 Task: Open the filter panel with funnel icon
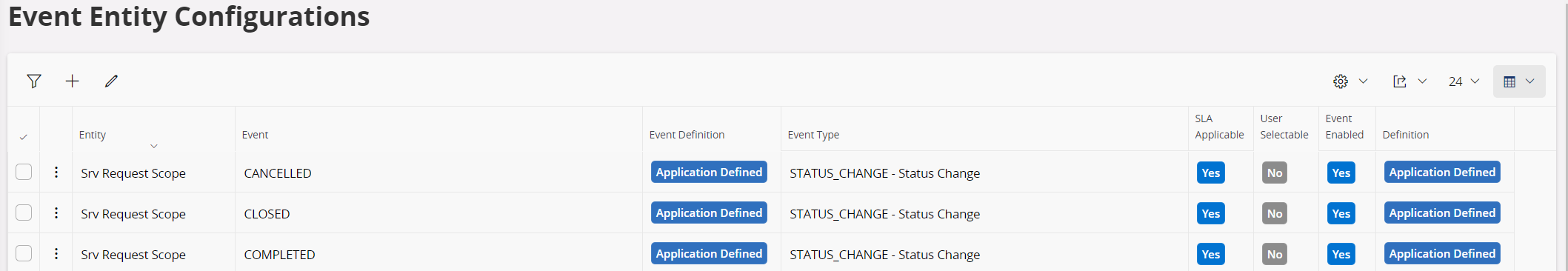(33, 81)
